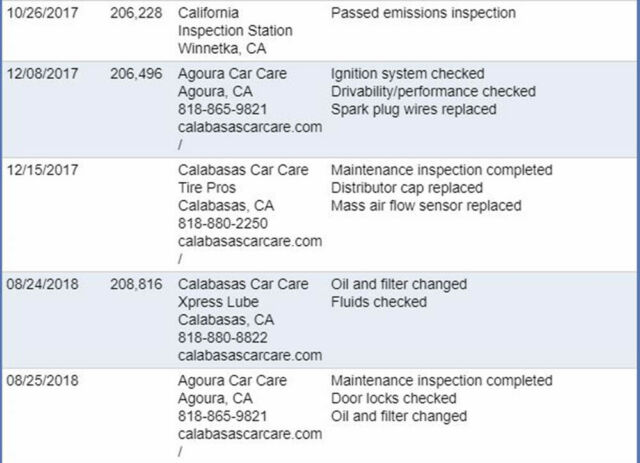Click phone number 818-880-8822
640x463 pixels.
click(222, 338)
